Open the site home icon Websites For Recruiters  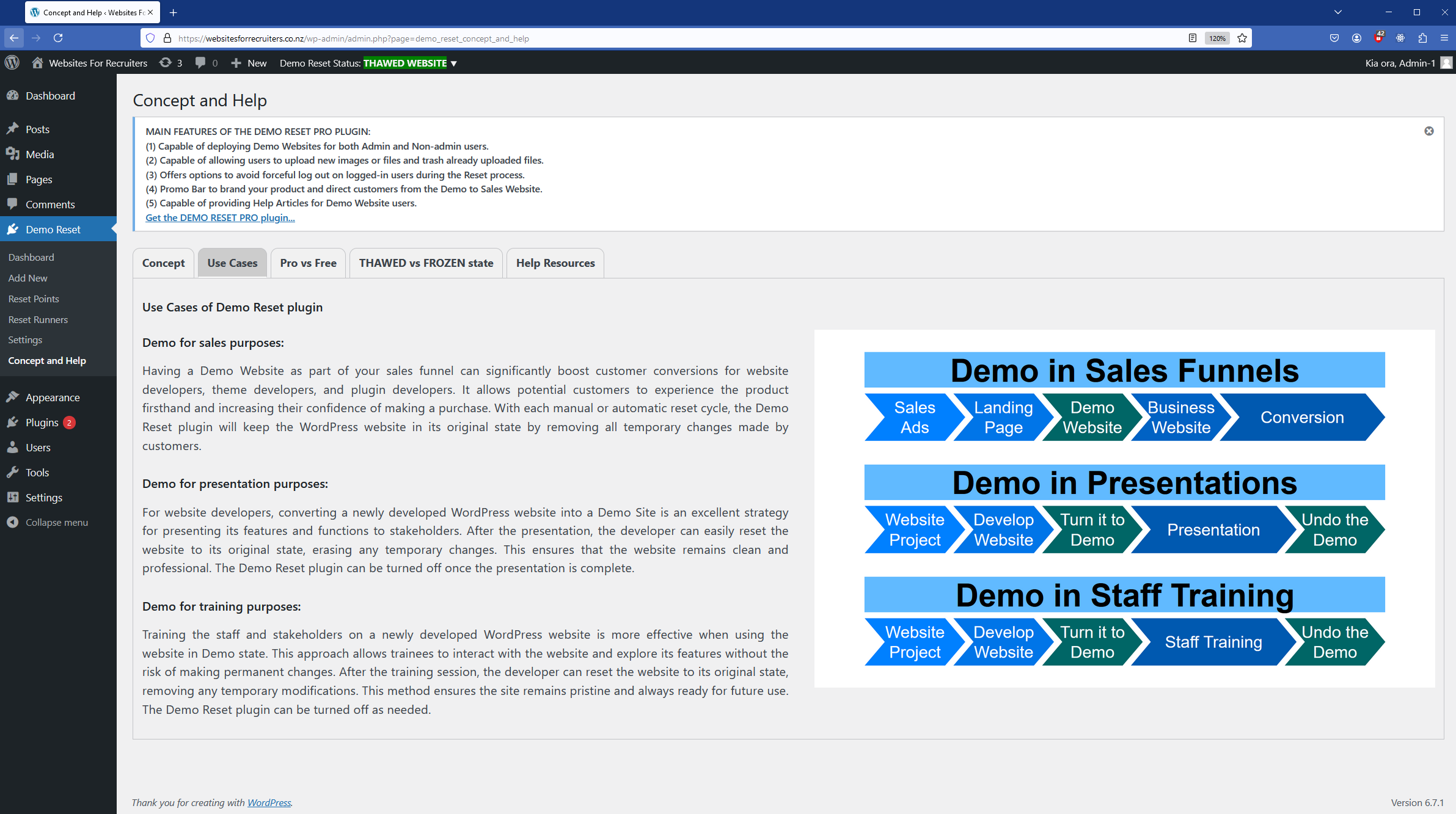(x=38, y=63)
